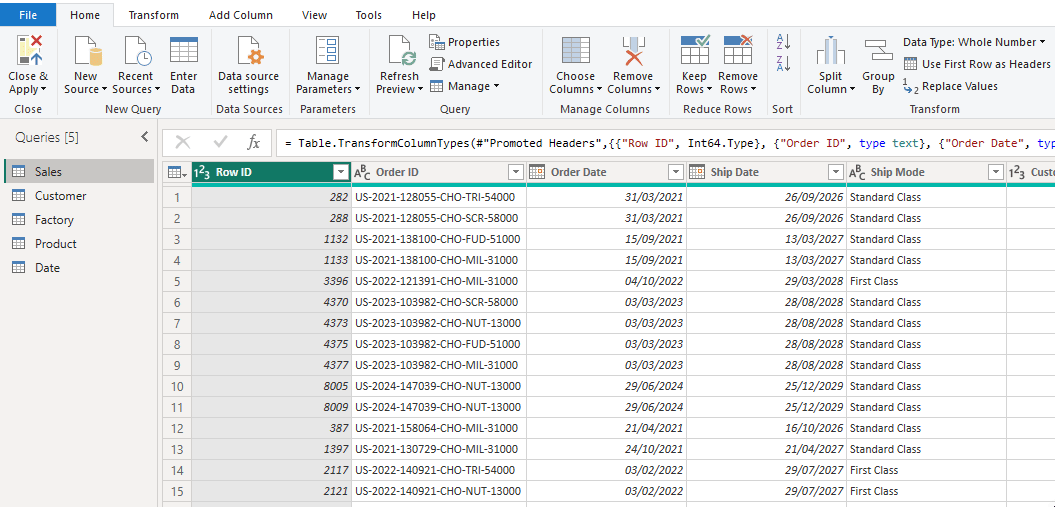Open the Recent Sources icon
The image size is (1055, 507).
pyautogui.click(x=137, y=51)
